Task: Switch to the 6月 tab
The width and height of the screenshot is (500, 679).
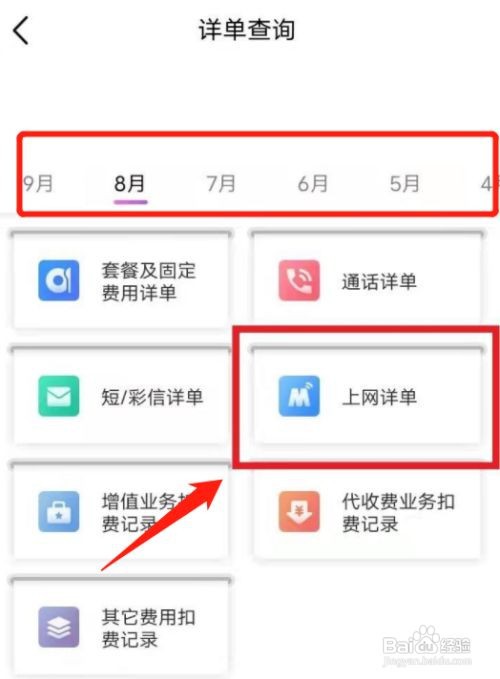Action: coord(313,184)
